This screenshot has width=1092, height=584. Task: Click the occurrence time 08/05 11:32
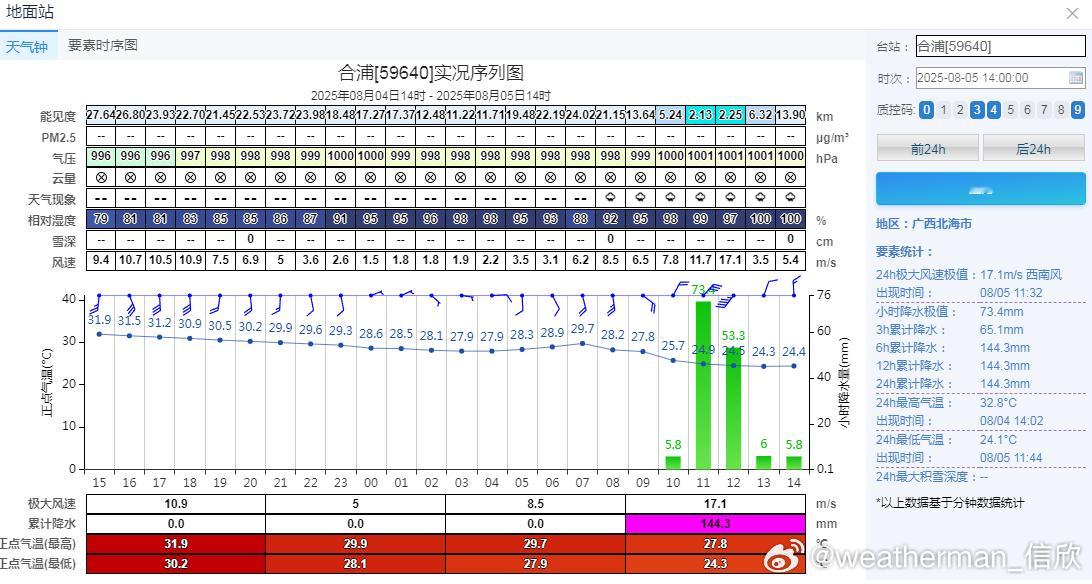(x=1011, y=293)
